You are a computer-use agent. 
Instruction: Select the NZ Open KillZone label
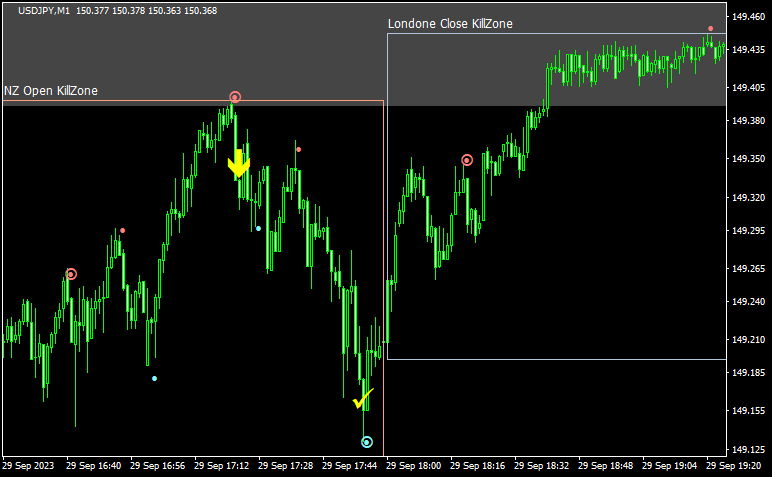click(50, 91)
